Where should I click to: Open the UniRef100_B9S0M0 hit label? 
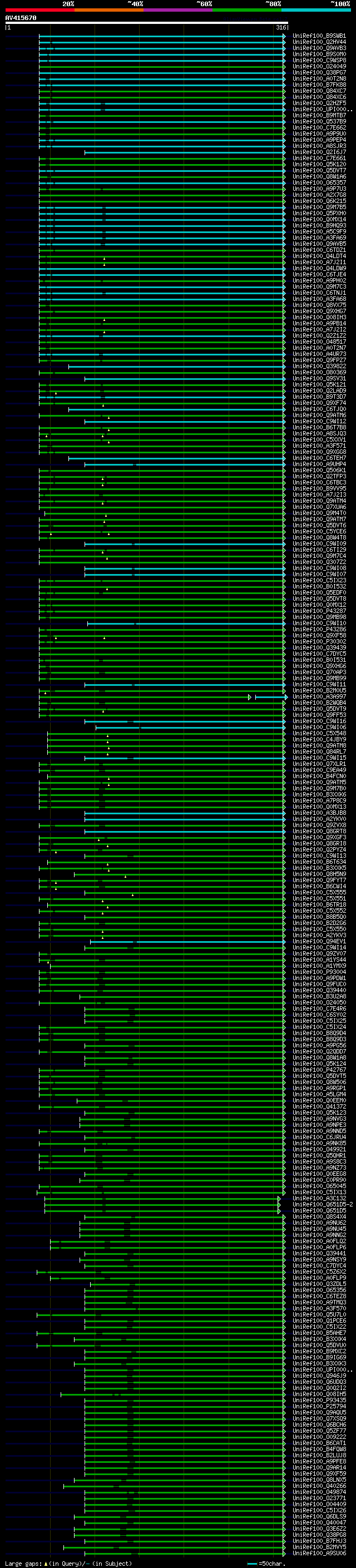[319, 54]
